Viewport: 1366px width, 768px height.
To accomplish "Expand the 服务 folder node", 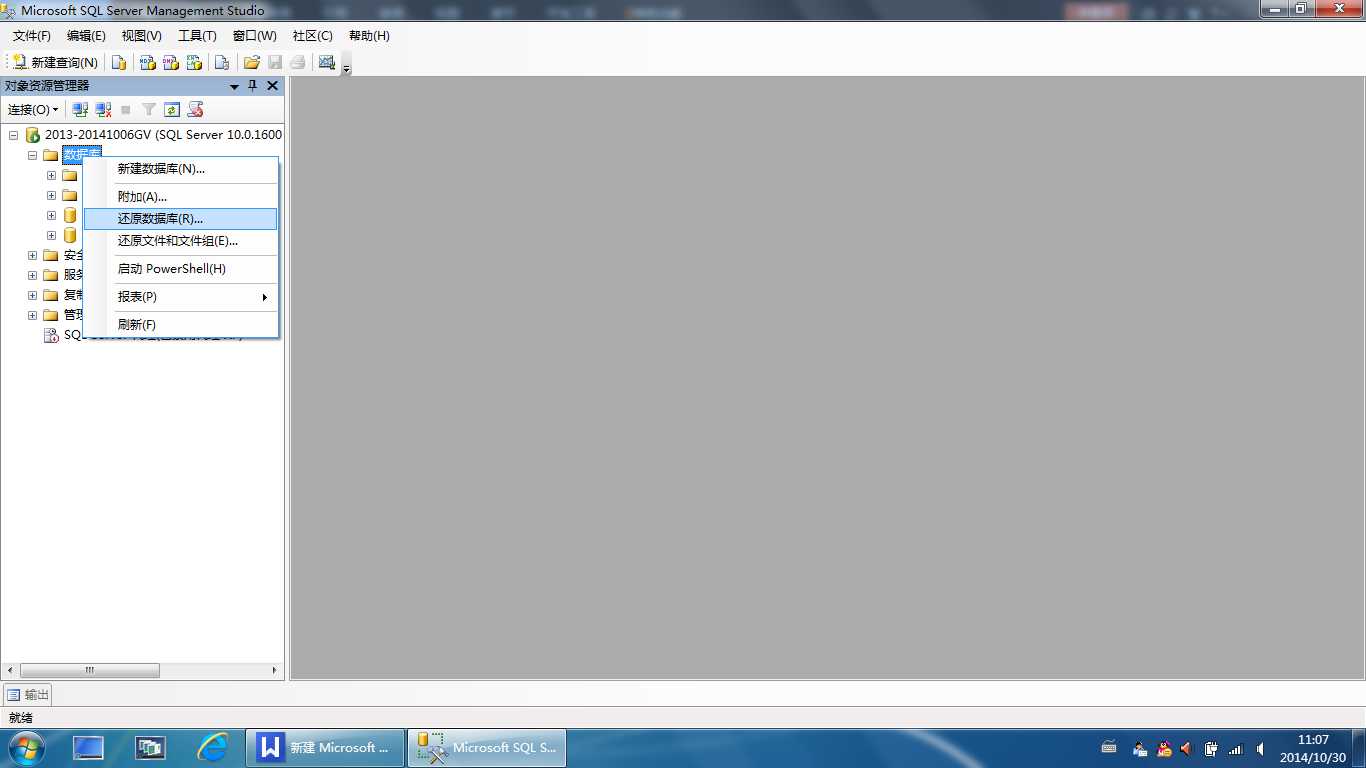I will pos(33,275).
